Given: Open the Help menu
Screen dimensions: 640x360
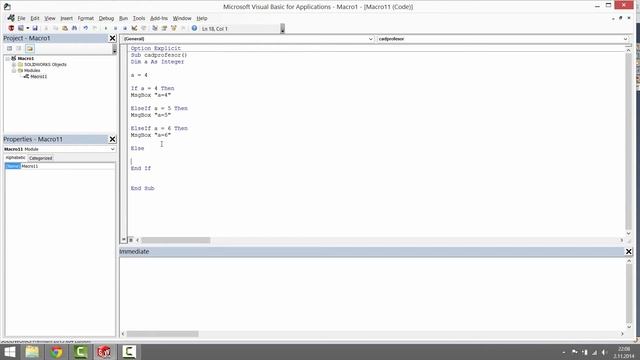Looking at the screenshot, I should (x=202, y=18).
